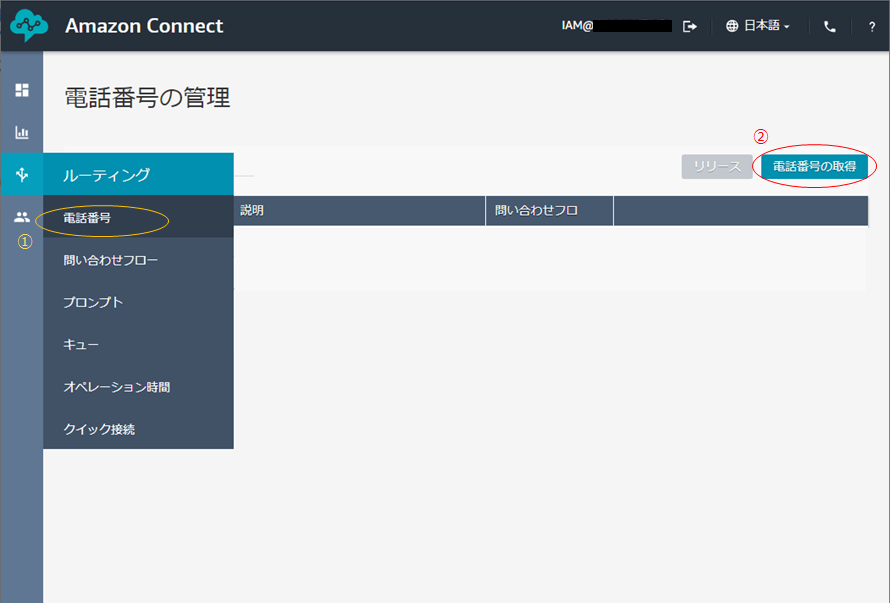
Task: Open the help question mark icon
Action: click(872, 27)
